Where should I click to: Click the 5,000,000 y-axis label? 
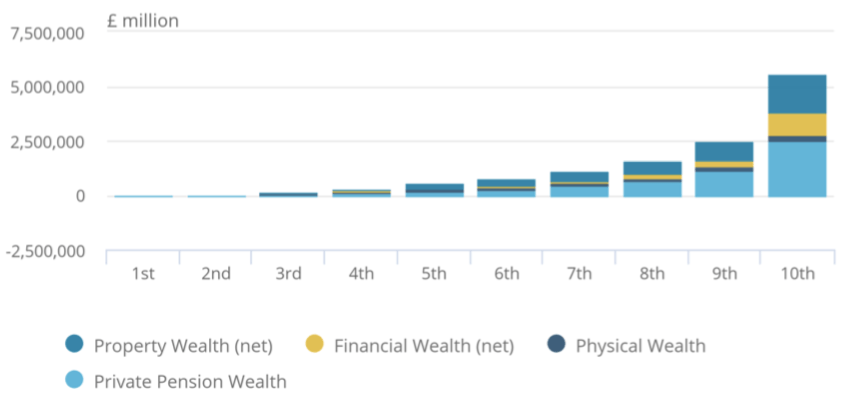pos(47,88)
